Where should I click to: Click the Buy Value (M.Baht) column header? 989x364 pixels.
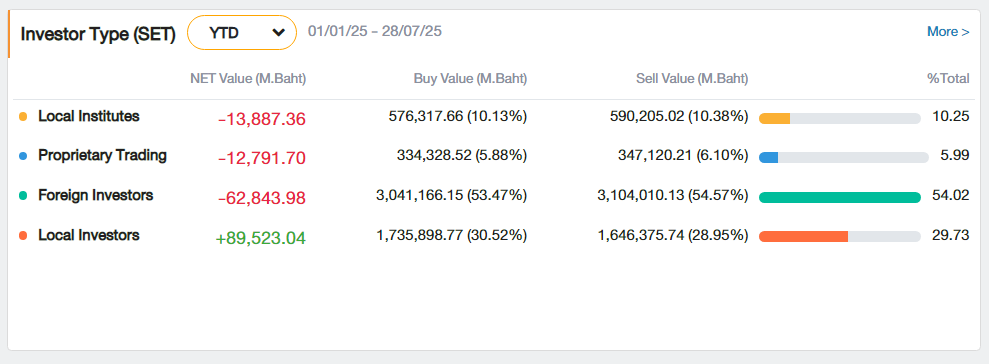pos(471,79)
